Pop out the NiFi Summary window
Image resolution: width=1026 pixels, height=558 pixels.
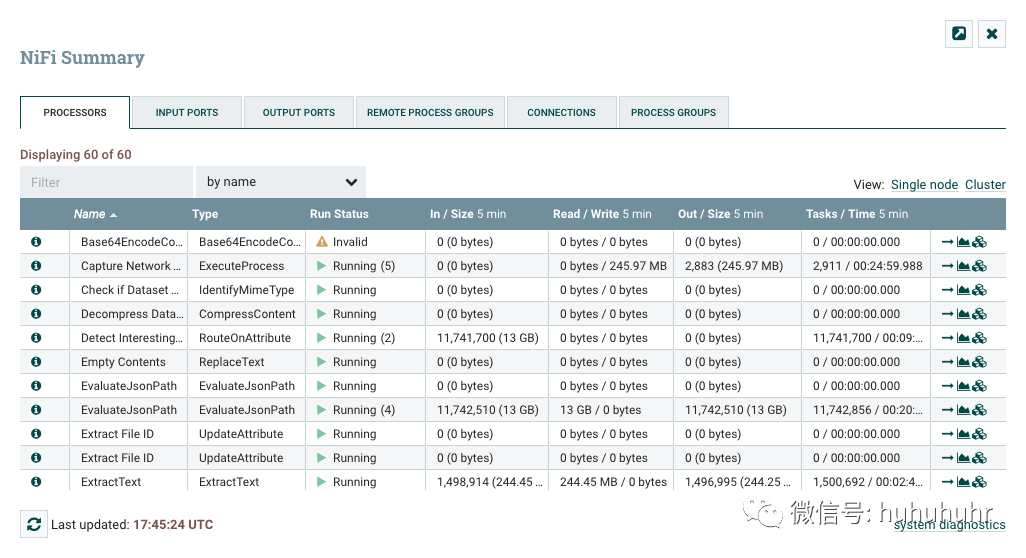click(x=959, y=33)
